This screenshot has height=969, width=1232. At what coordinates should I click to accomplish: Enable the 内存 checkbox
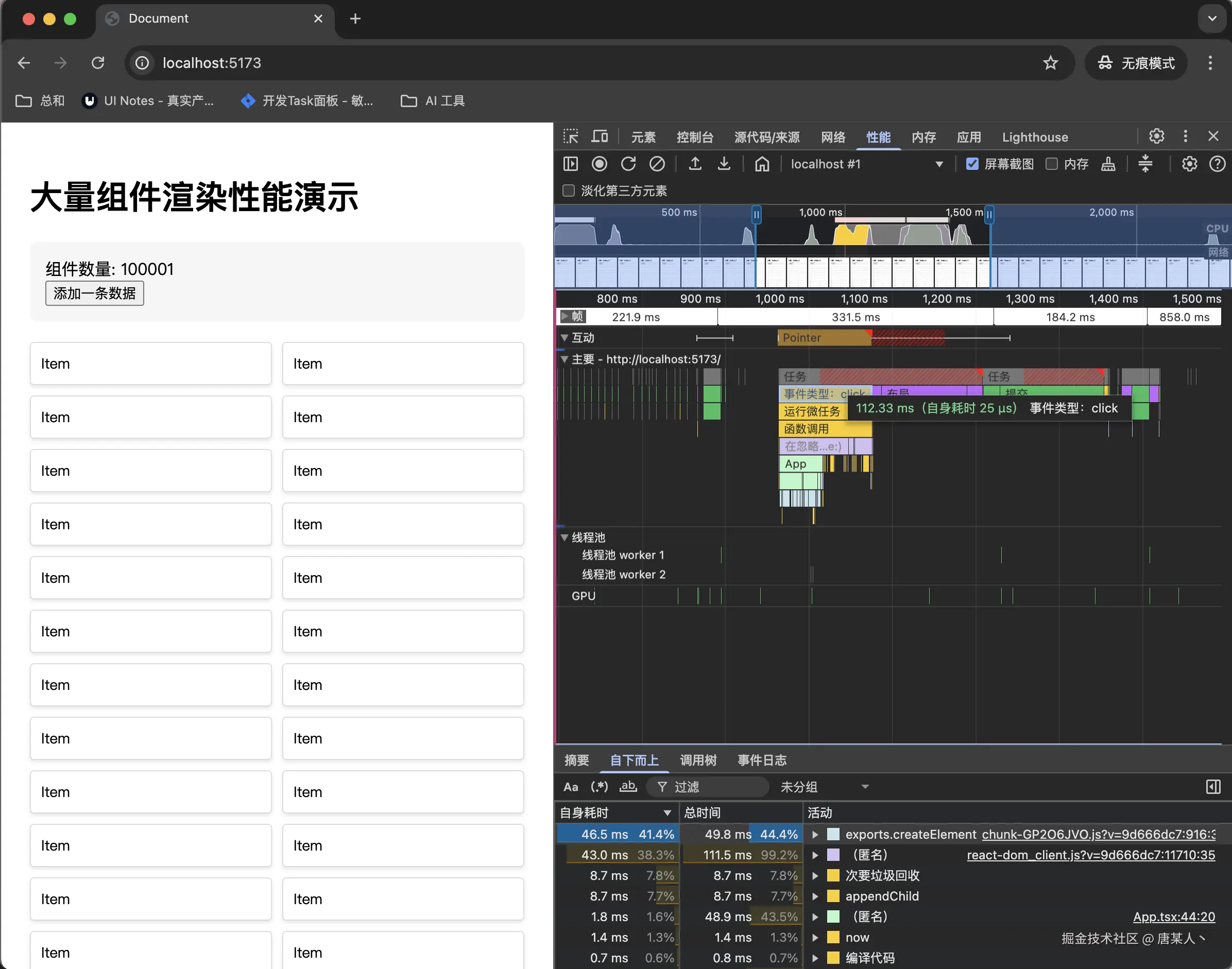click(1052, 164)
